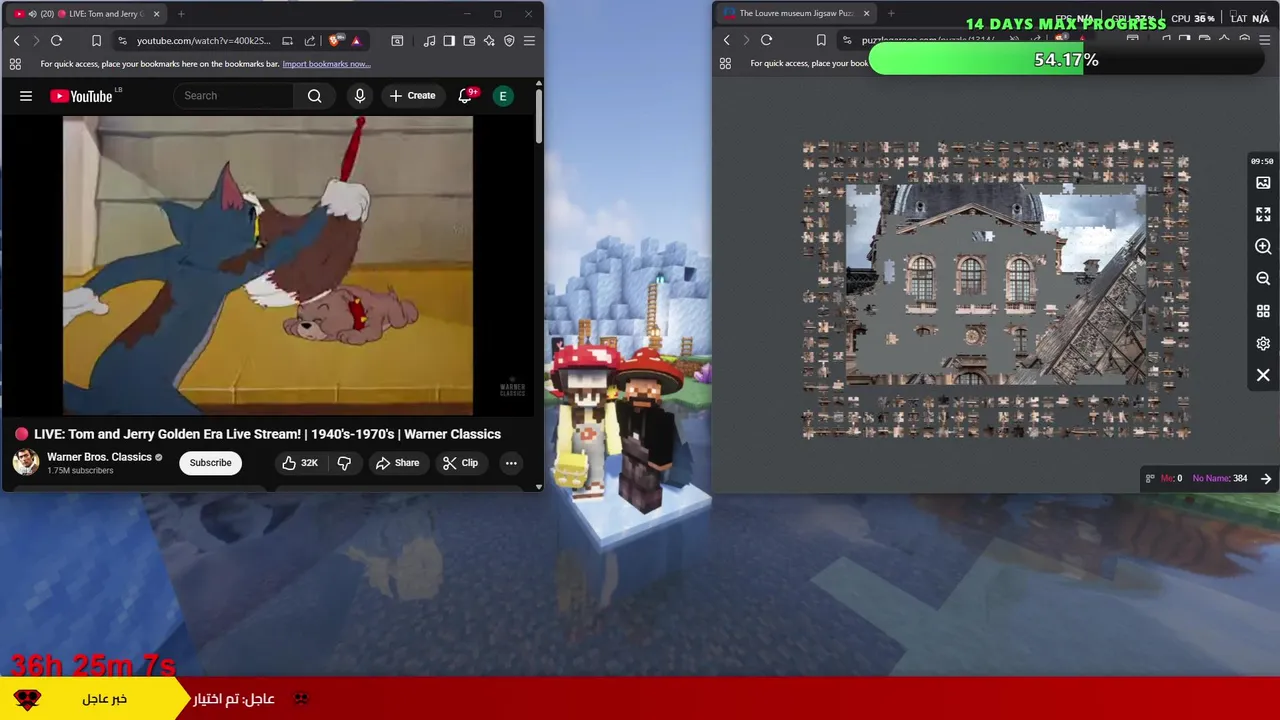This screenshot has width=1280, height=720.
Task: Open the YouTube account avatar menu
Action: pos(503,96)
